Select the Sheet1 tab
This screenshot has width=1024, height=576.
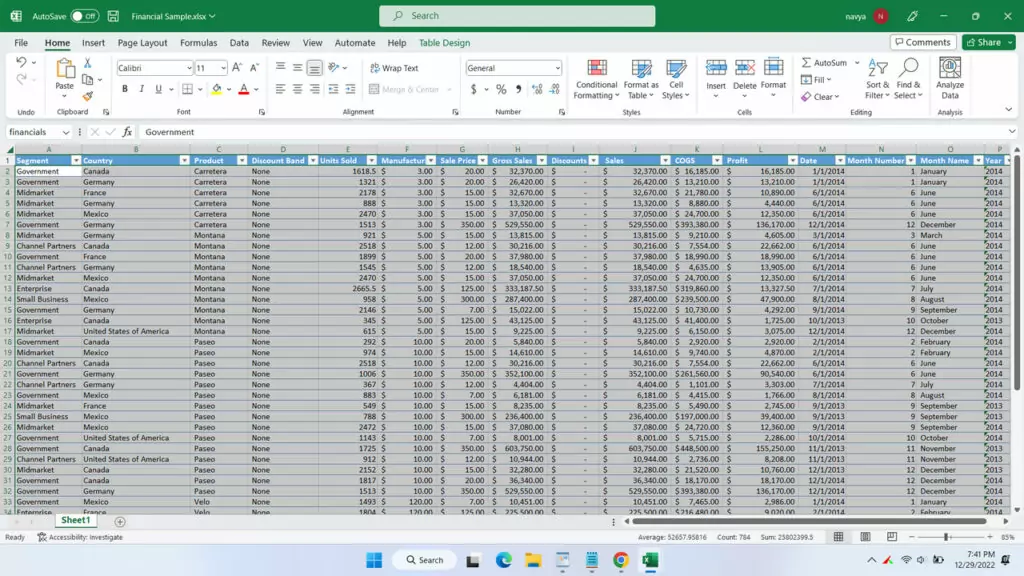coord(76,520)
